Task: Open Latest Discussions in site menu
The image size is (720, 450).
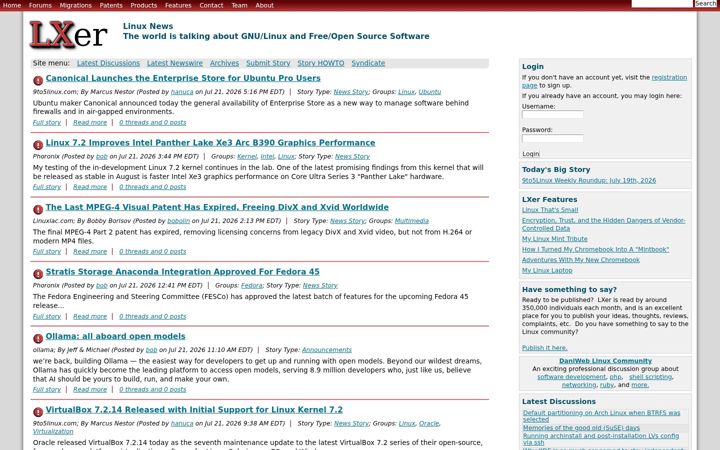Action: coord(108,63)
